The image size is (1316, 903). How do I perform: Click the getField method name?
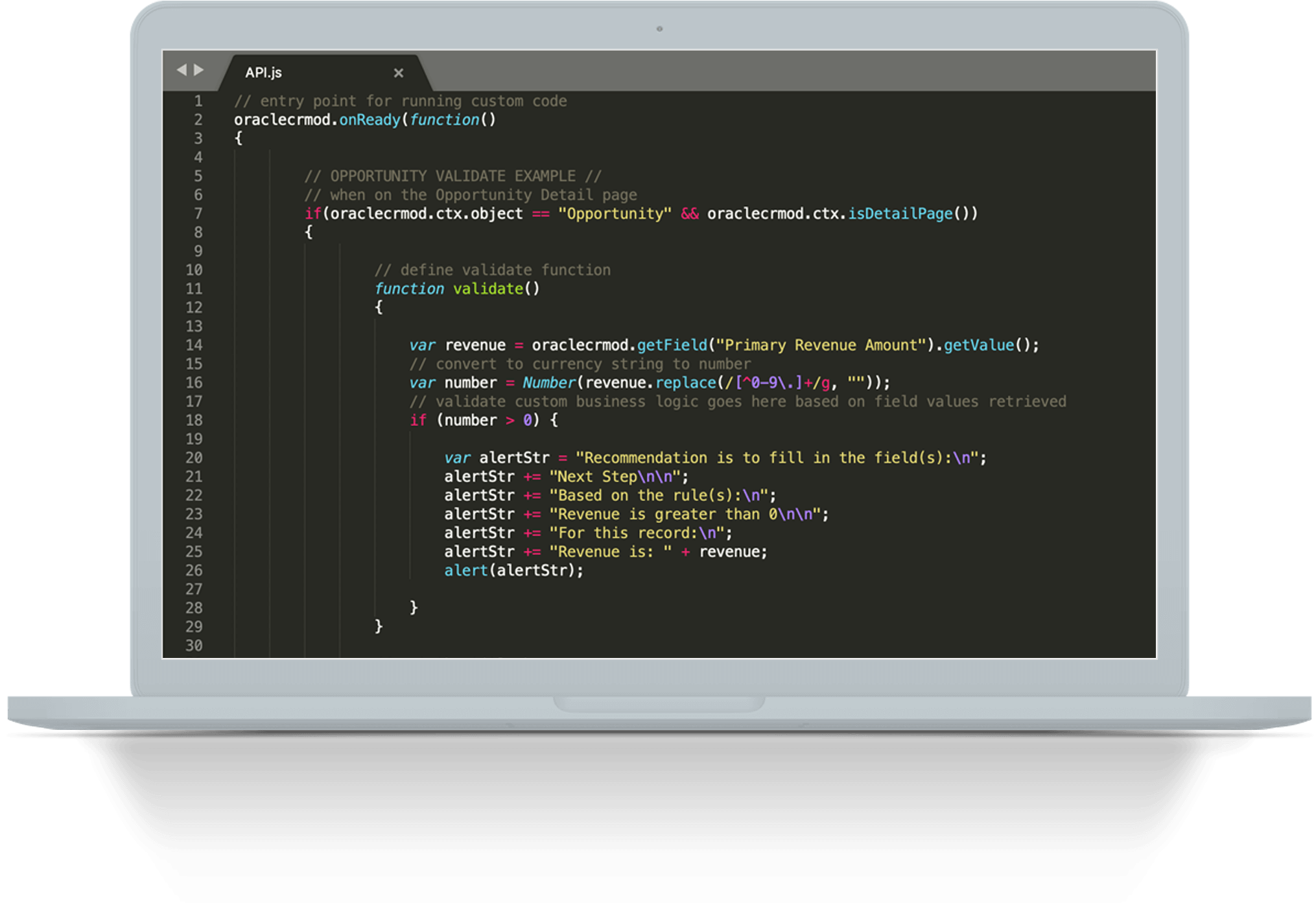(671, 346)
